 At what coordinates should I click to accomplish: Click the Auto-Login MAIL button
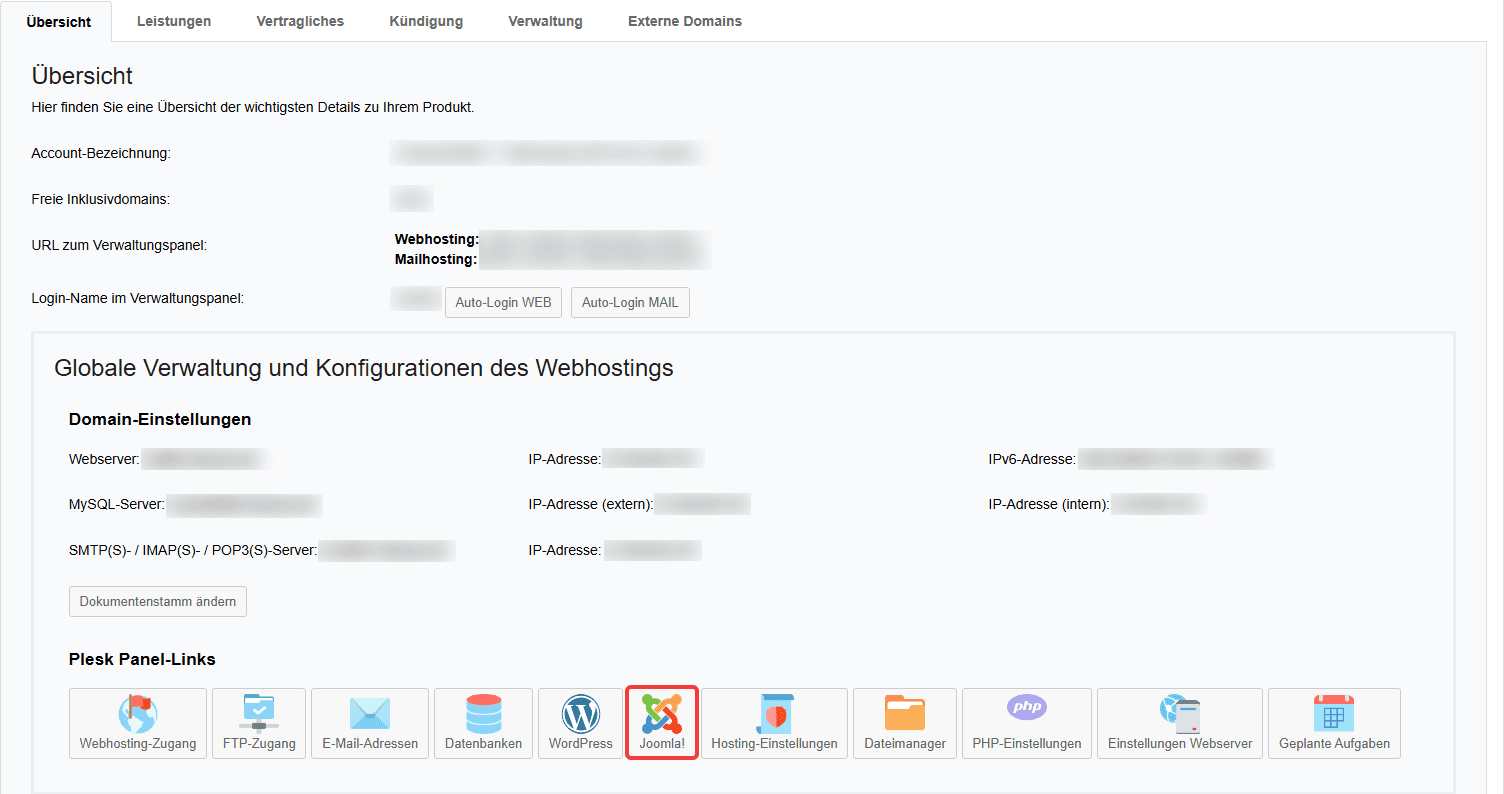[630, 302]
